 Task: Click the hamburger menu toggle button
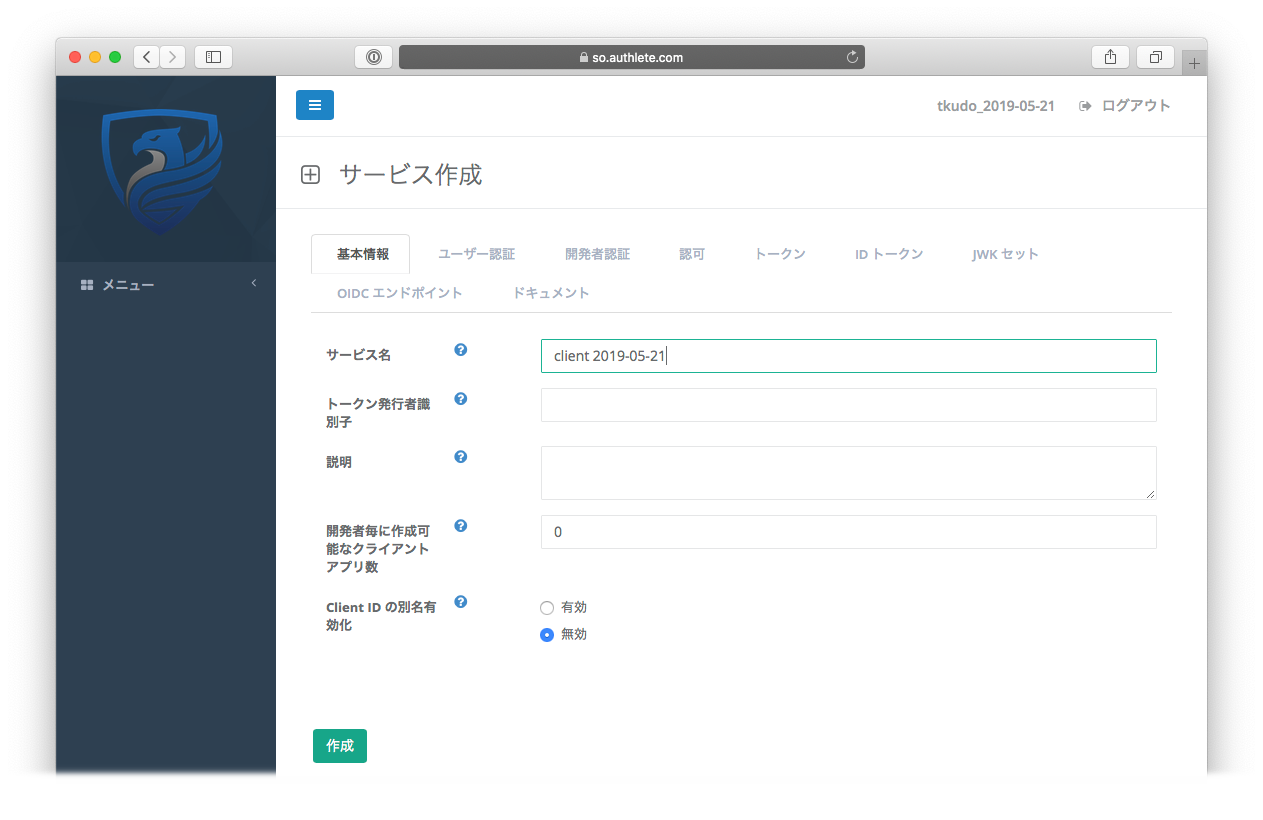point(314,105)
